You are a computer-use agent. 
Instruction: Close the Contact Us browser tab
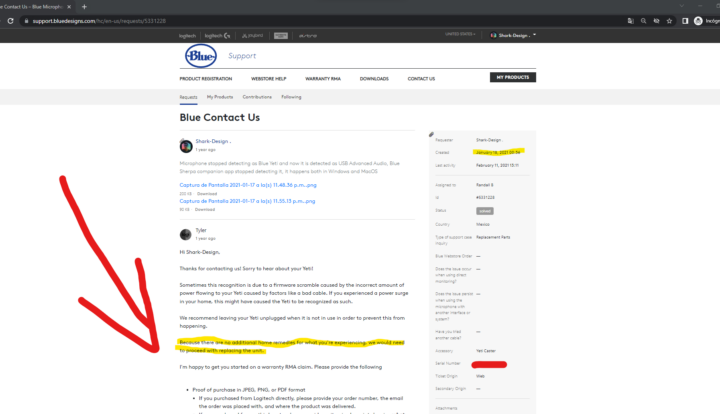coord(69,6)
